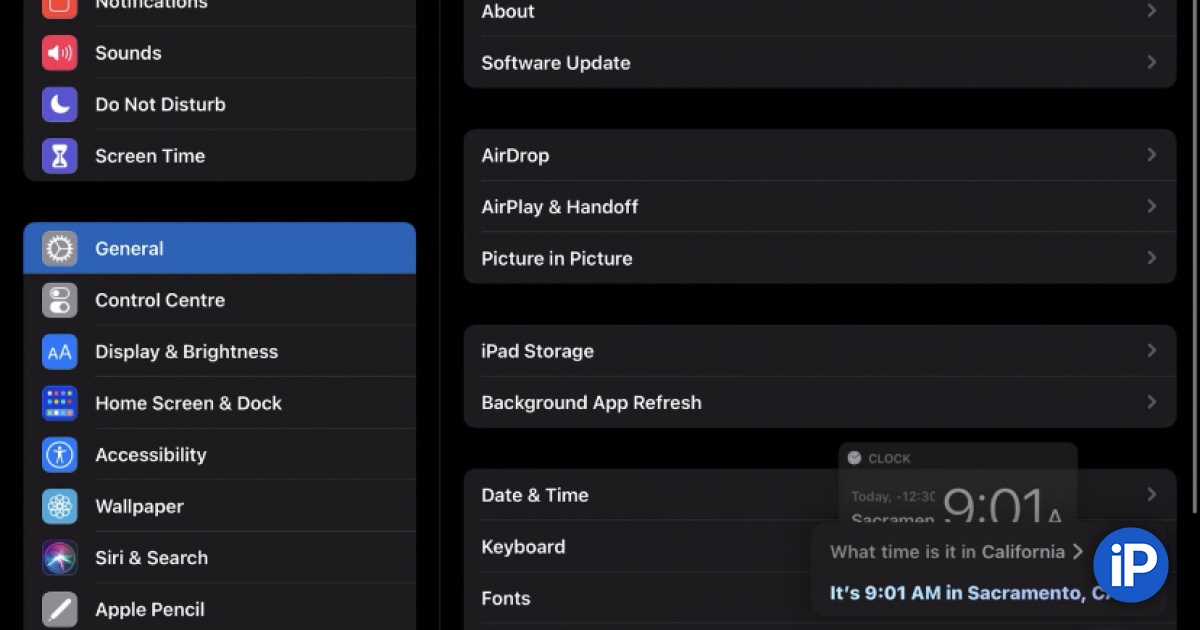Open the Sounds speaker icon

click(60, 53)
